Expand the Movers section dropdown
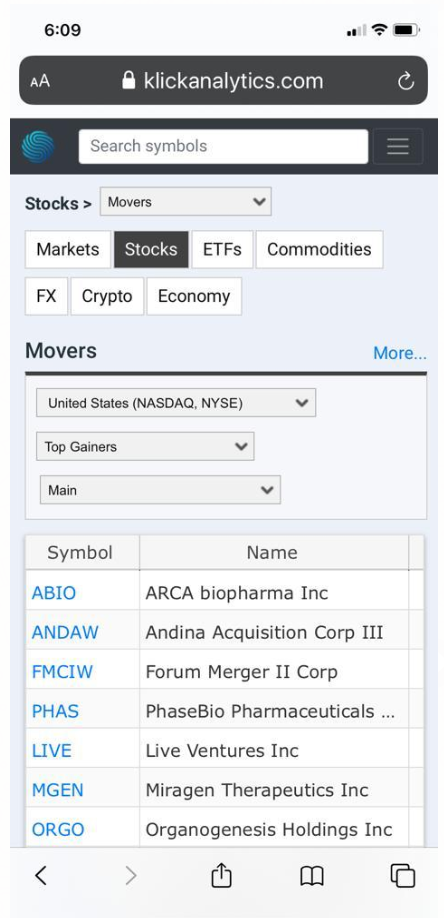 click(186, 202)
